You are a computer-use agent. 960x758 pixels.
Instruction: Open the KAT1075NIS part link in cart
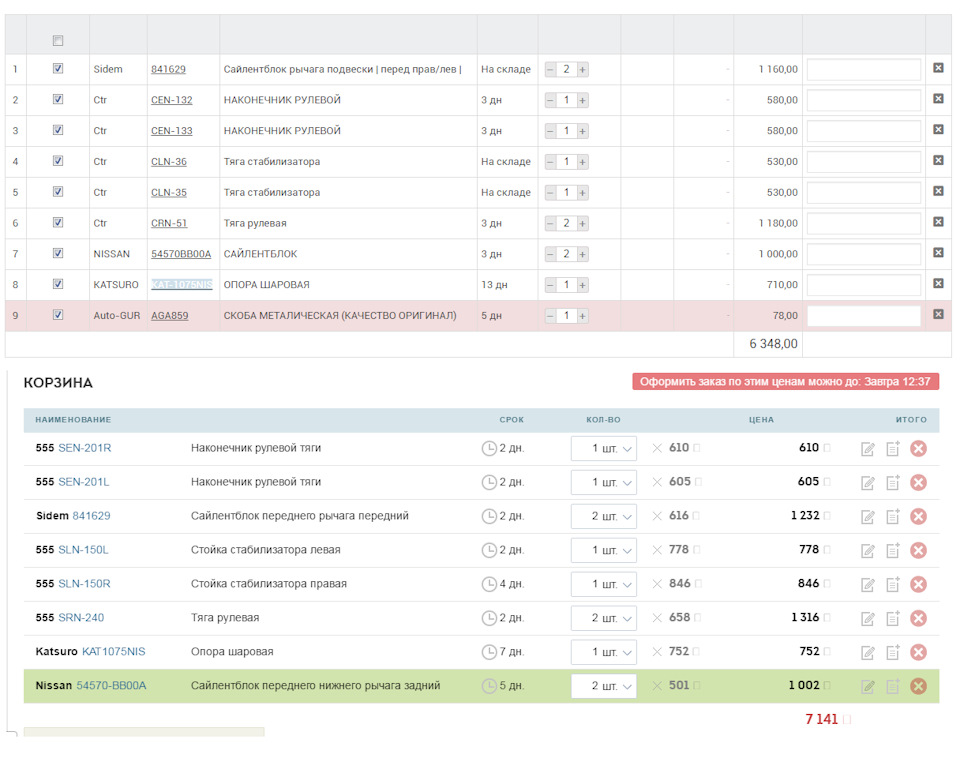[x=114, y=651]
